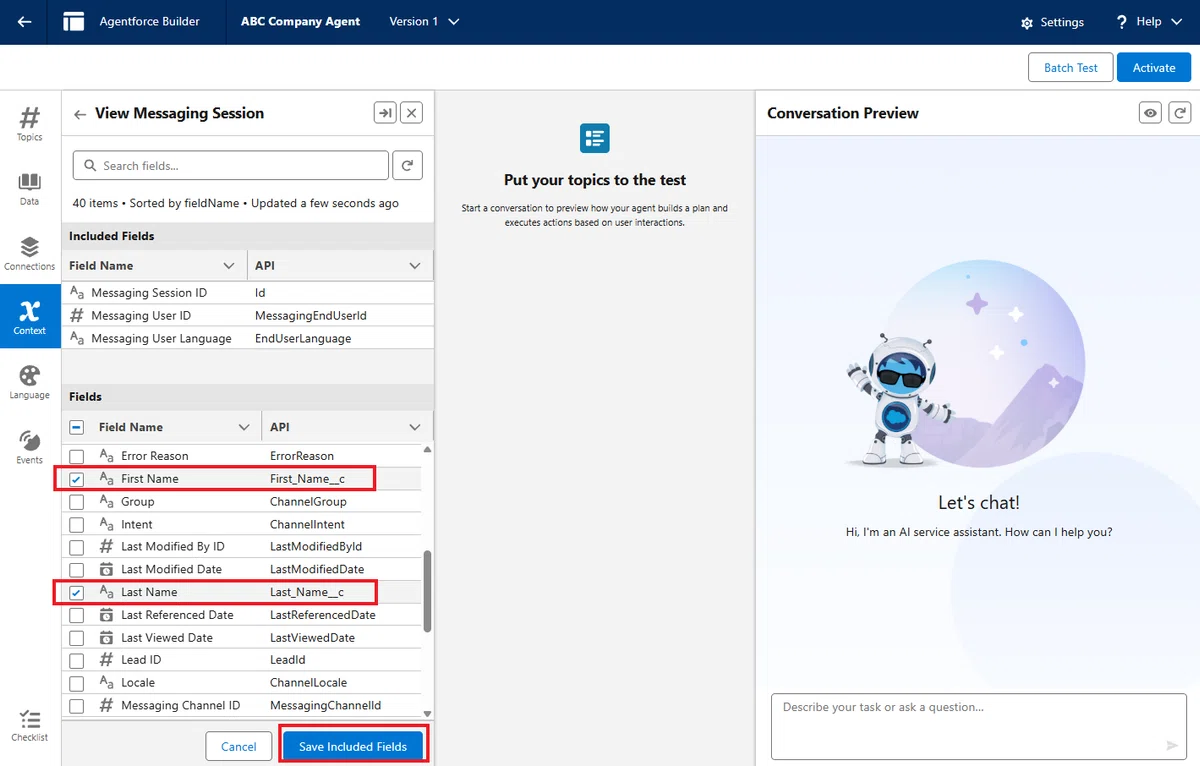Image resolution: width=1200 pixels, height=766 pixels.
Task: Open Included Fields API column menu
Action: coord(415,266)
